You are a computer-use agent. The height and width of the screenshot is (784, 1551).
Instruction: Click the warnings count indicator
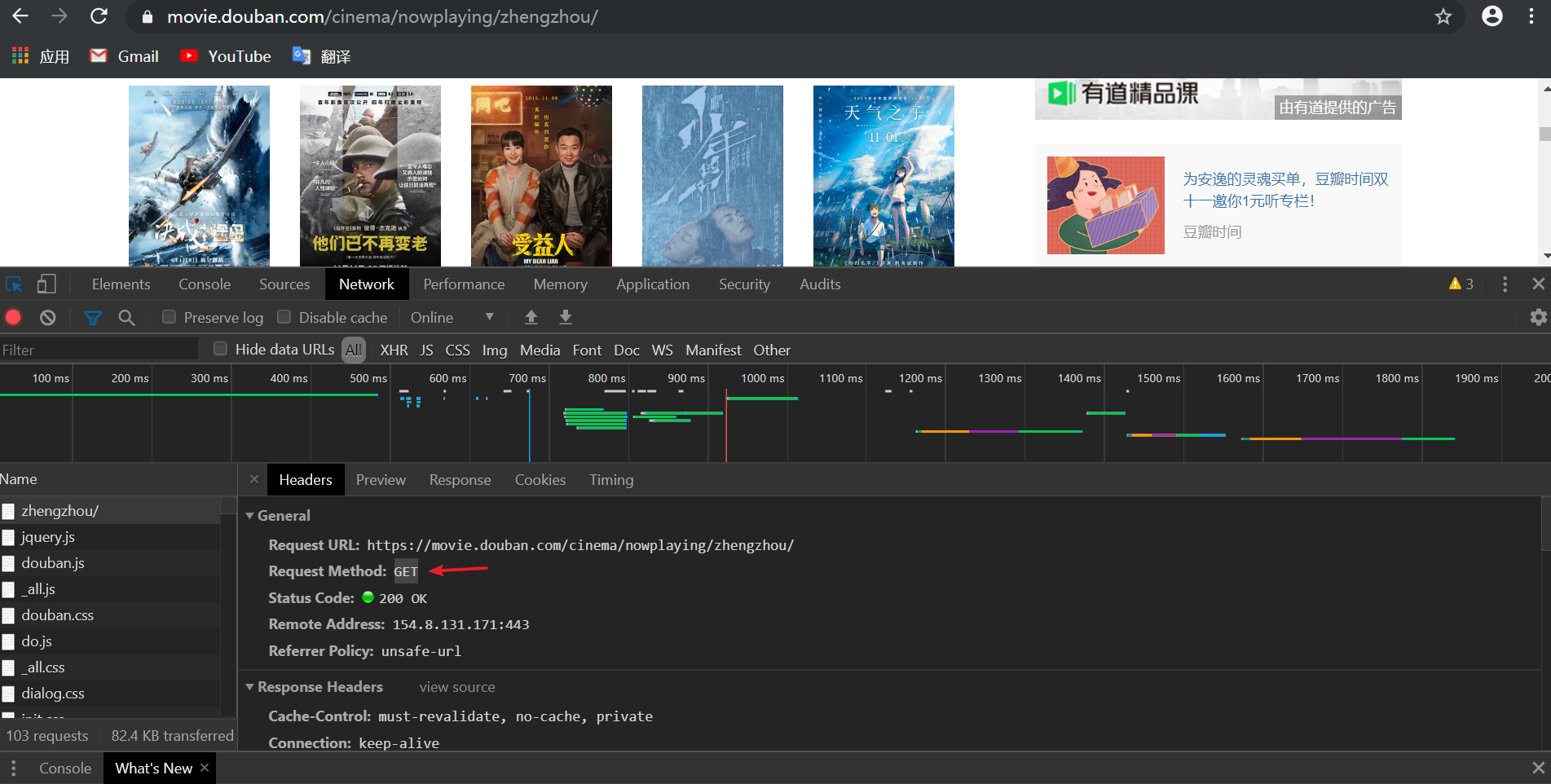point(1461,284)
